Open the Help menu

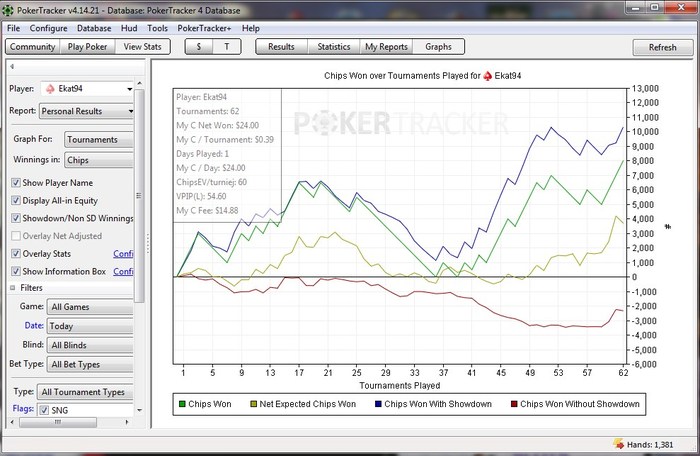[x=251, y=28]
